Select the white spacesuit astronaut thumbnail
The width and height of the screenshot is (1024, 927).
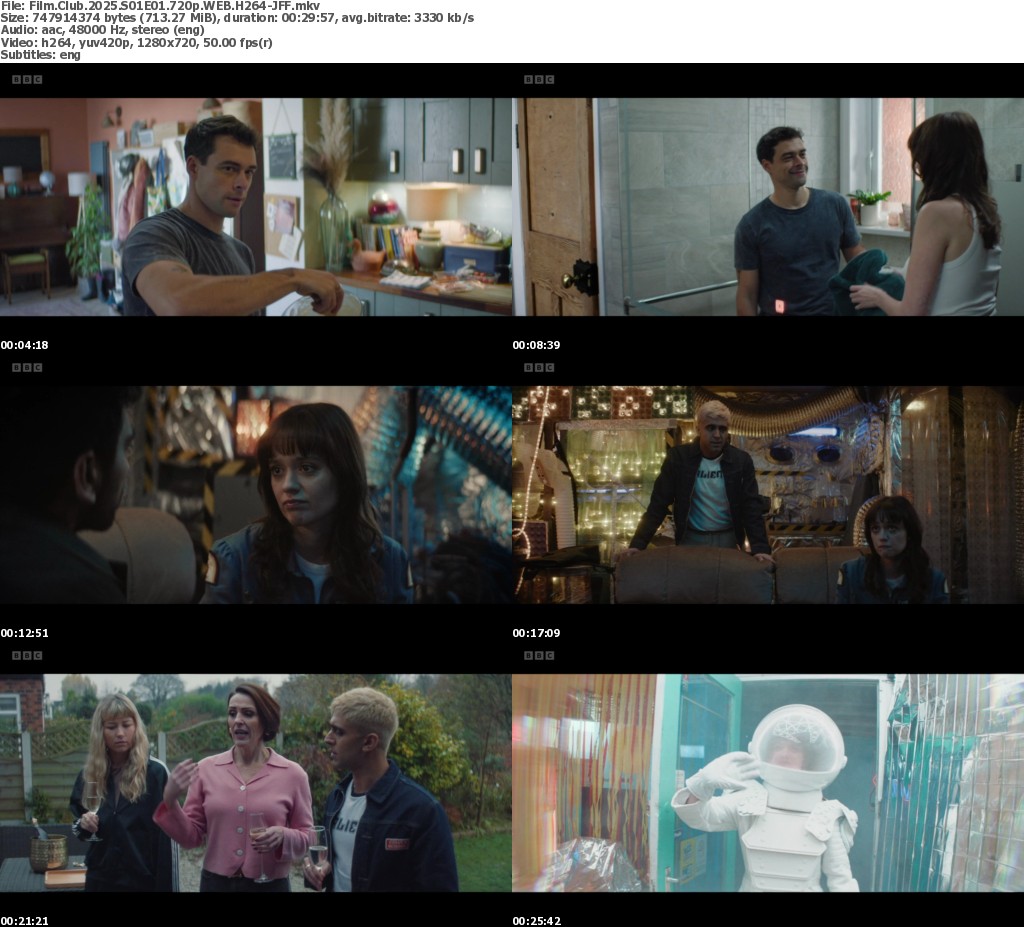click(x=768, y=782)
